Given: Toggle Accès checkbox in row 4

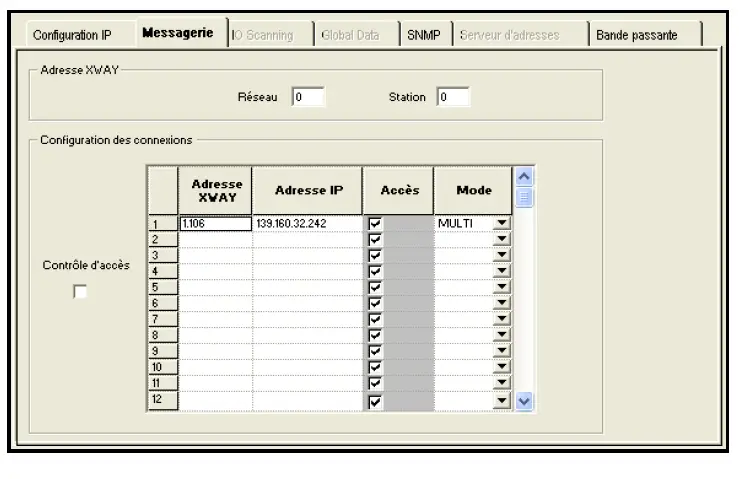Looking at the screenshot, I should [375, 272].
